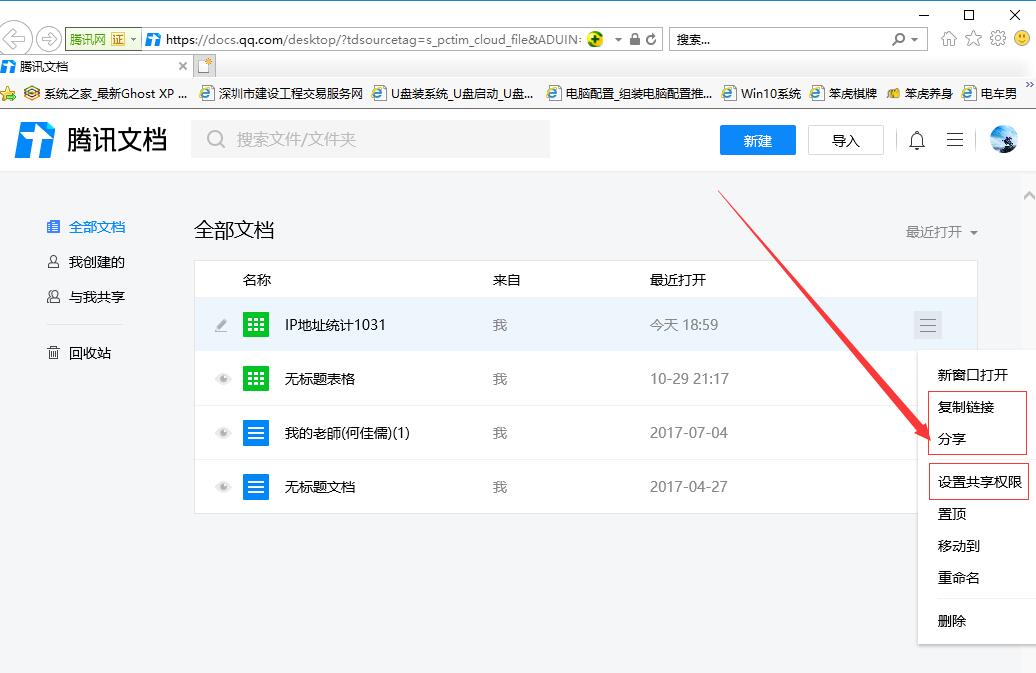The image size is (1036, 673).
Task: Select 复制链接 in the context menu
Action: pyautogui.click(x=966, y=407)
